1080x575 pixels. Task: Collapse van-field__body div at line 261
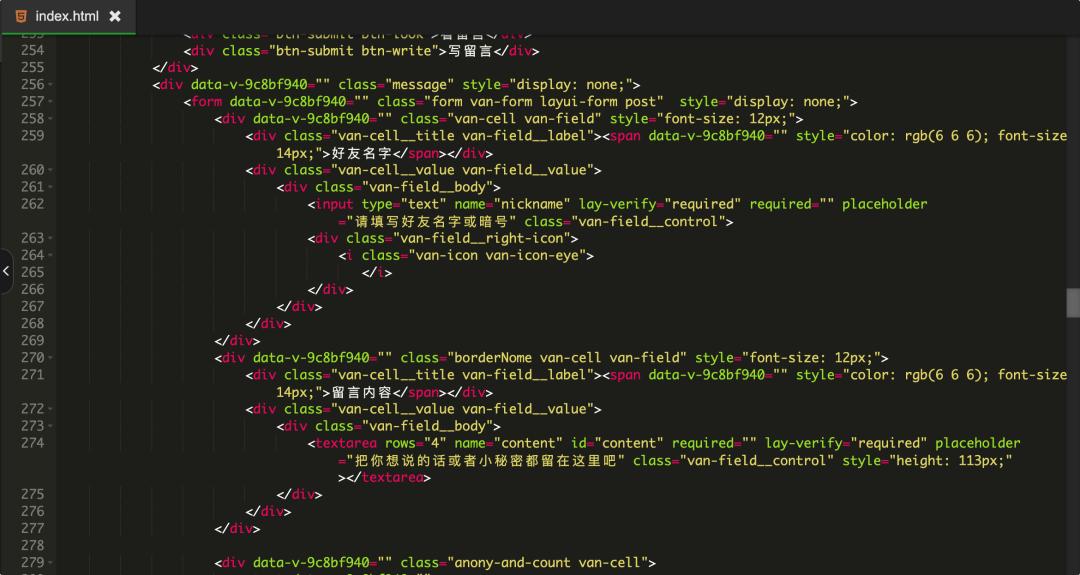(51, 187)
